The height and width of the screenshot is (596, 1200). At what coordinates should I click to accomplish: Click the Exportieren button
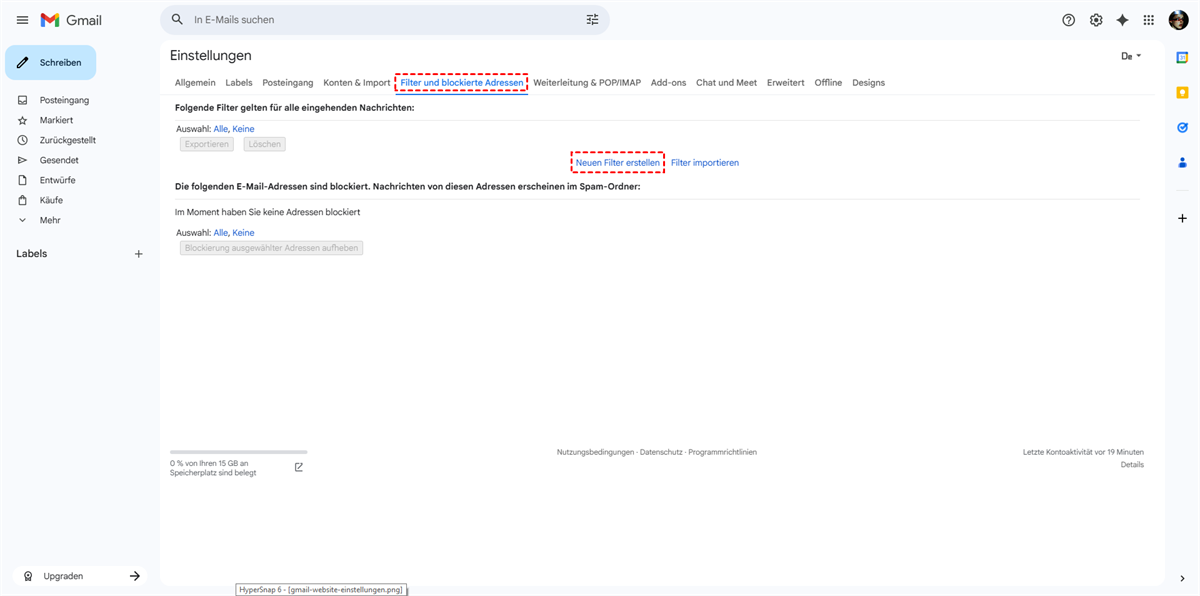[x=207, y=144]
